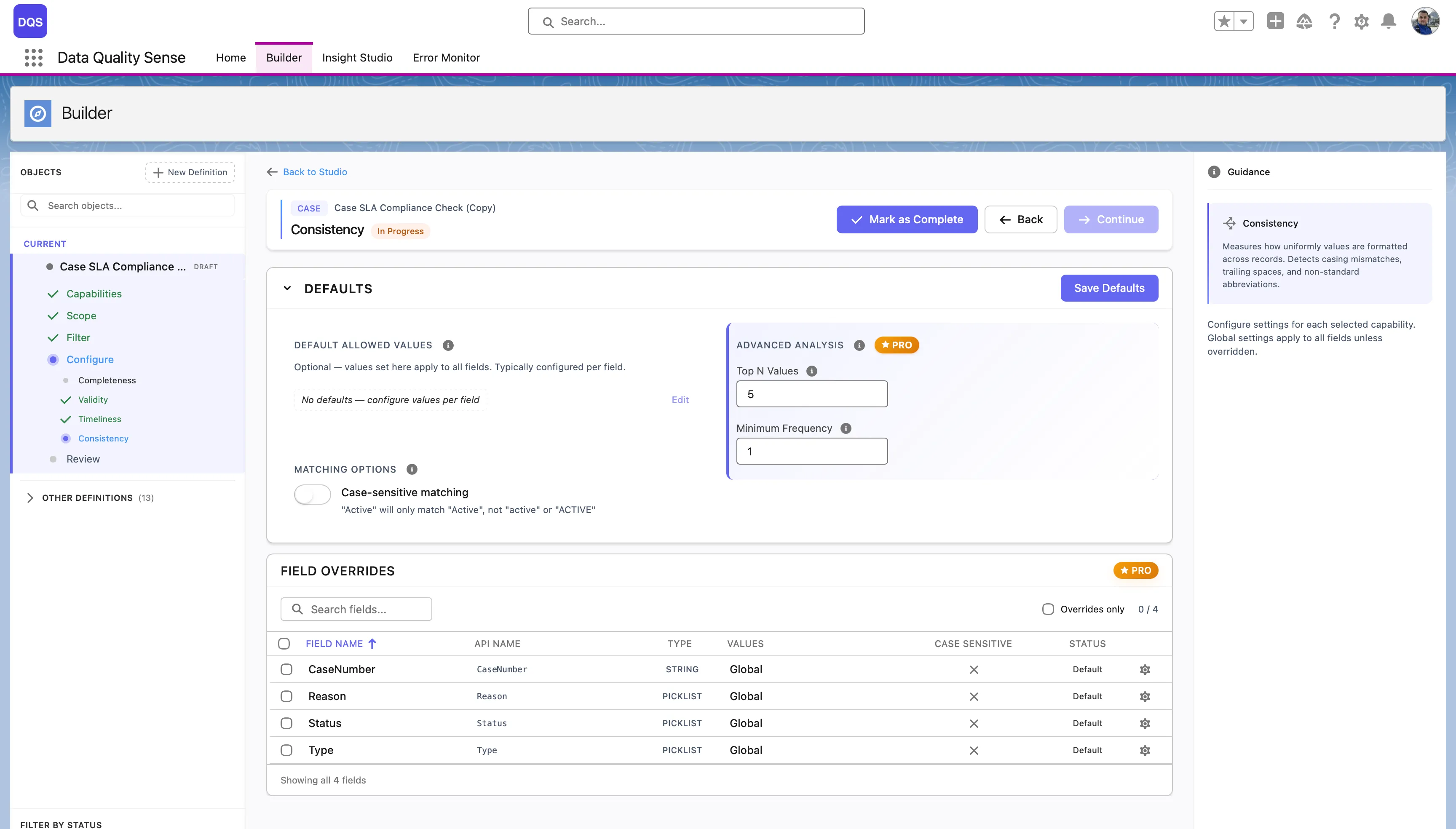The image size is (1456, 829).
Task: Switch to the Insight Studio tab
Action: click(357, 58)
